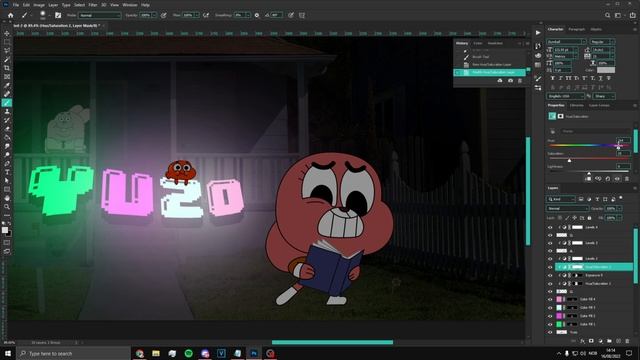
Task: Switch to the Paragraph tab
Action: click(x=576, y=29)
